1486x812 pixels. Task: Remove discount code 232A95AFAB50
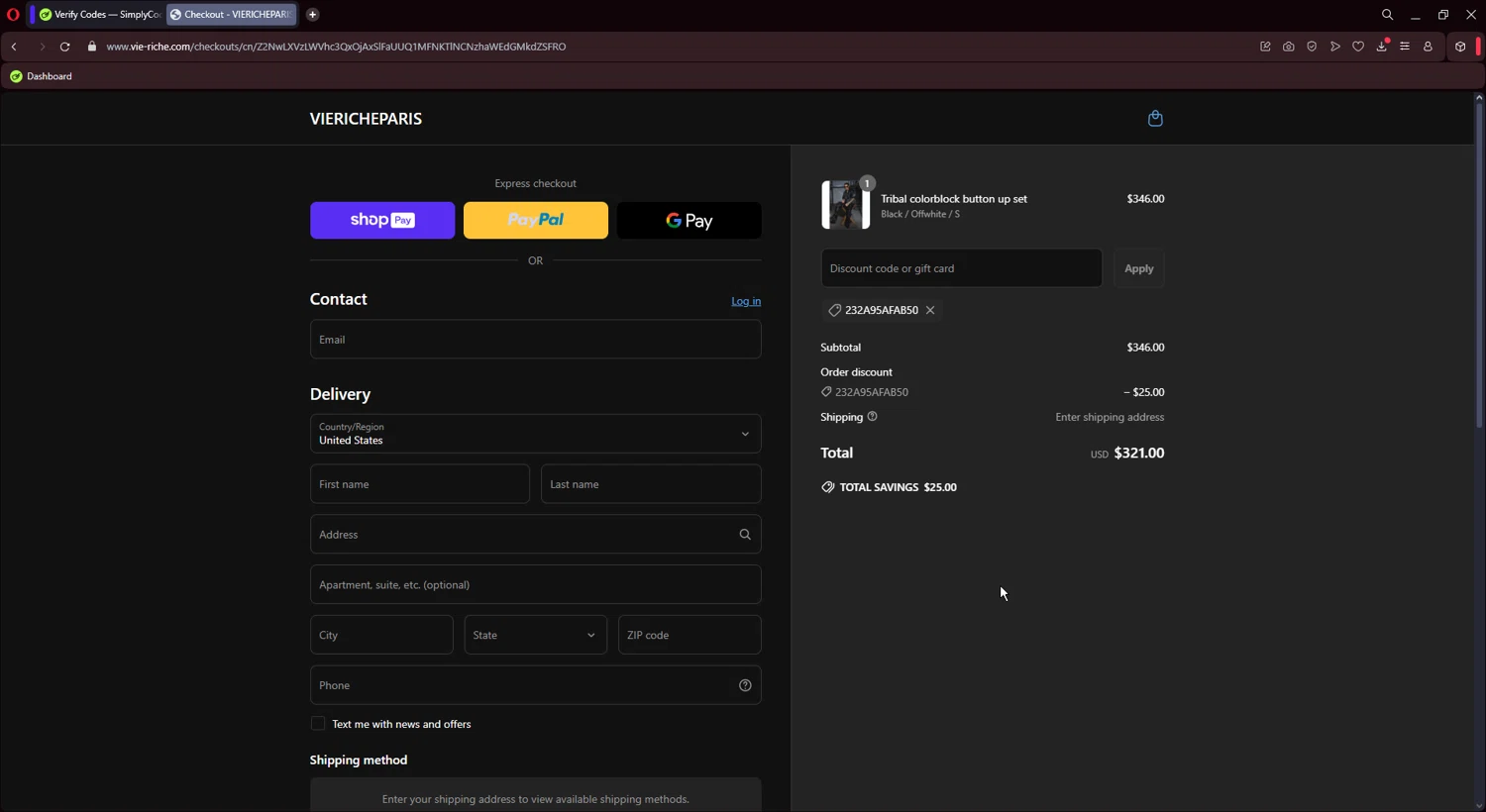[x=930, y=310]
